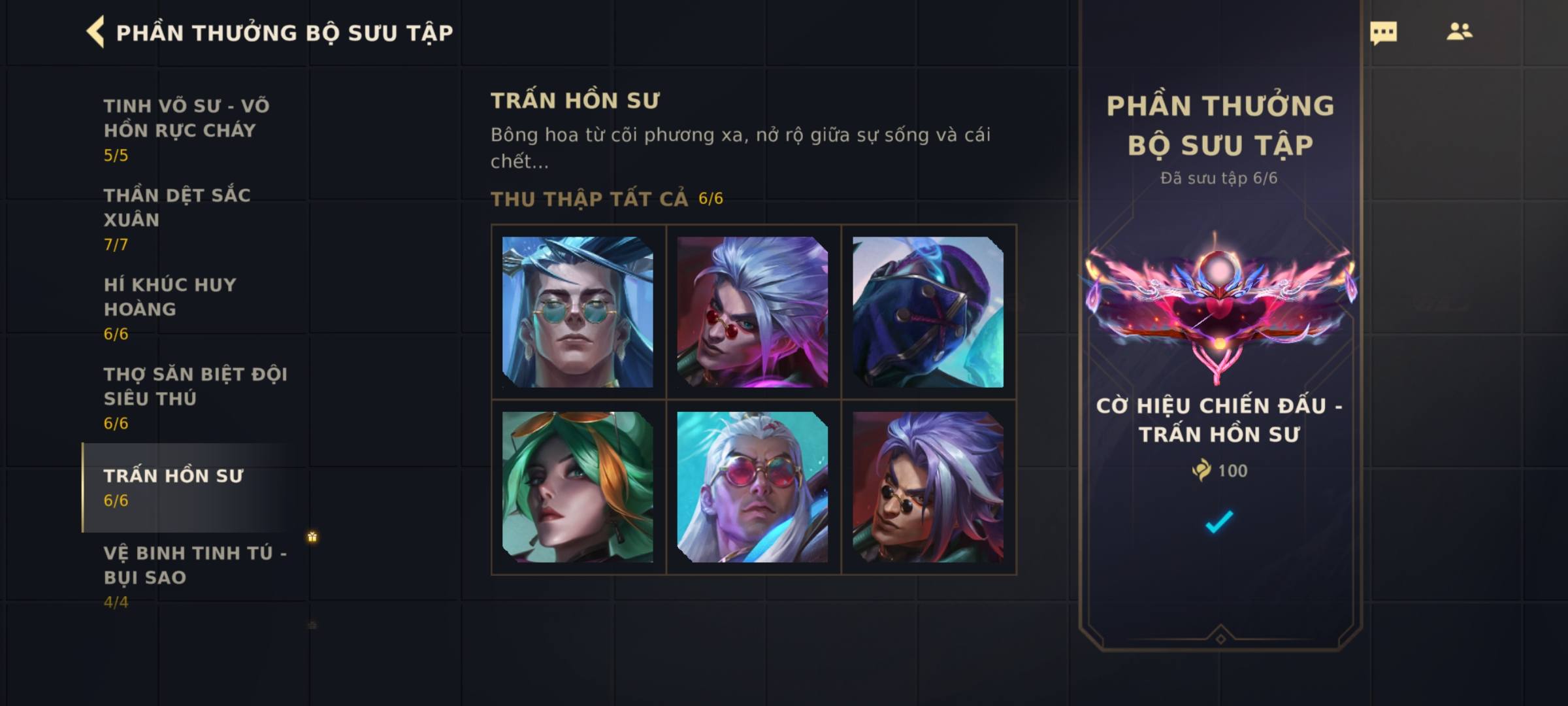1568x706 pixels.
Task: View green and orange haired female skin
Action: tap(578, 487)
